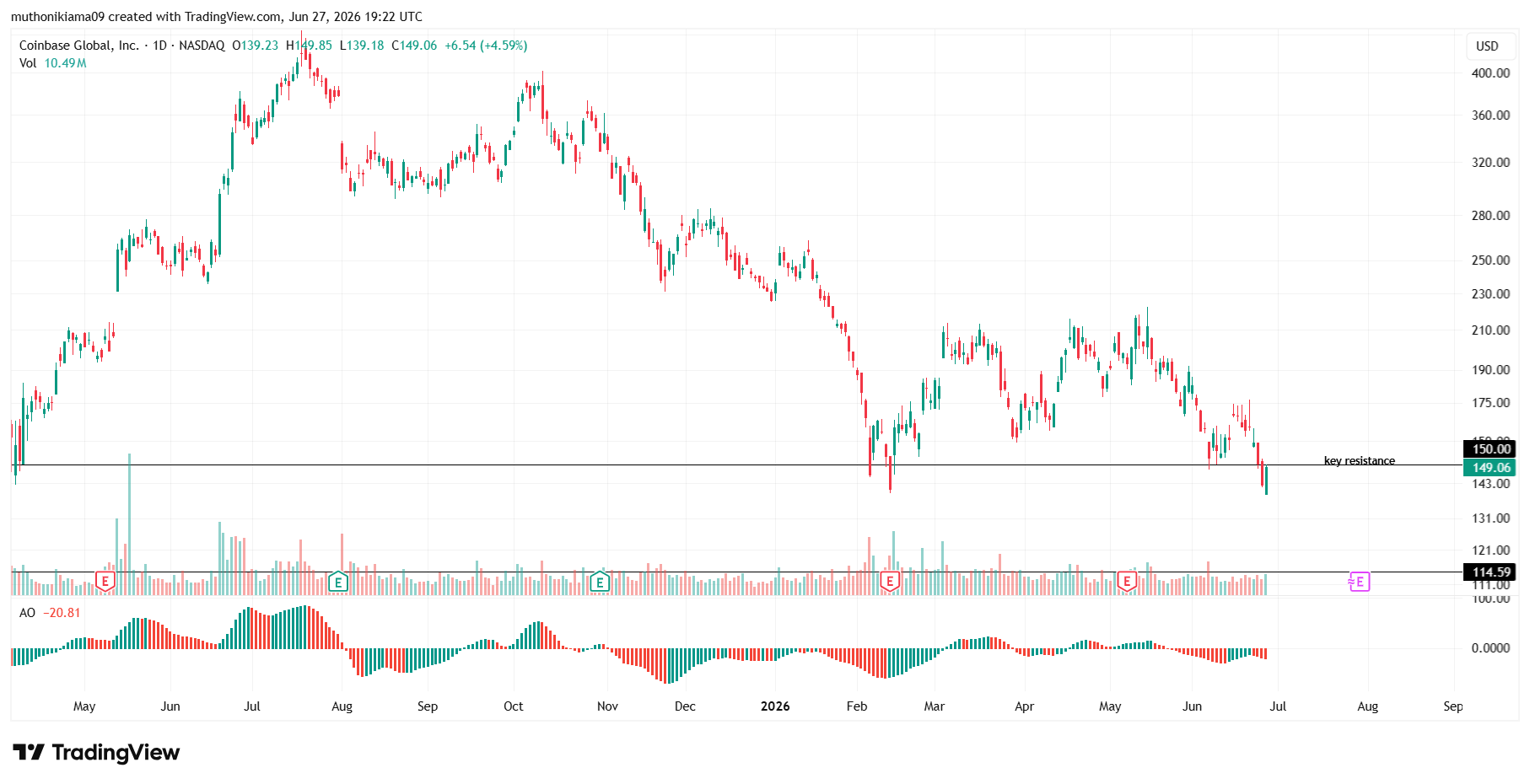
Task: Click the Apr label on time axis
Action: pos(1024,706)
